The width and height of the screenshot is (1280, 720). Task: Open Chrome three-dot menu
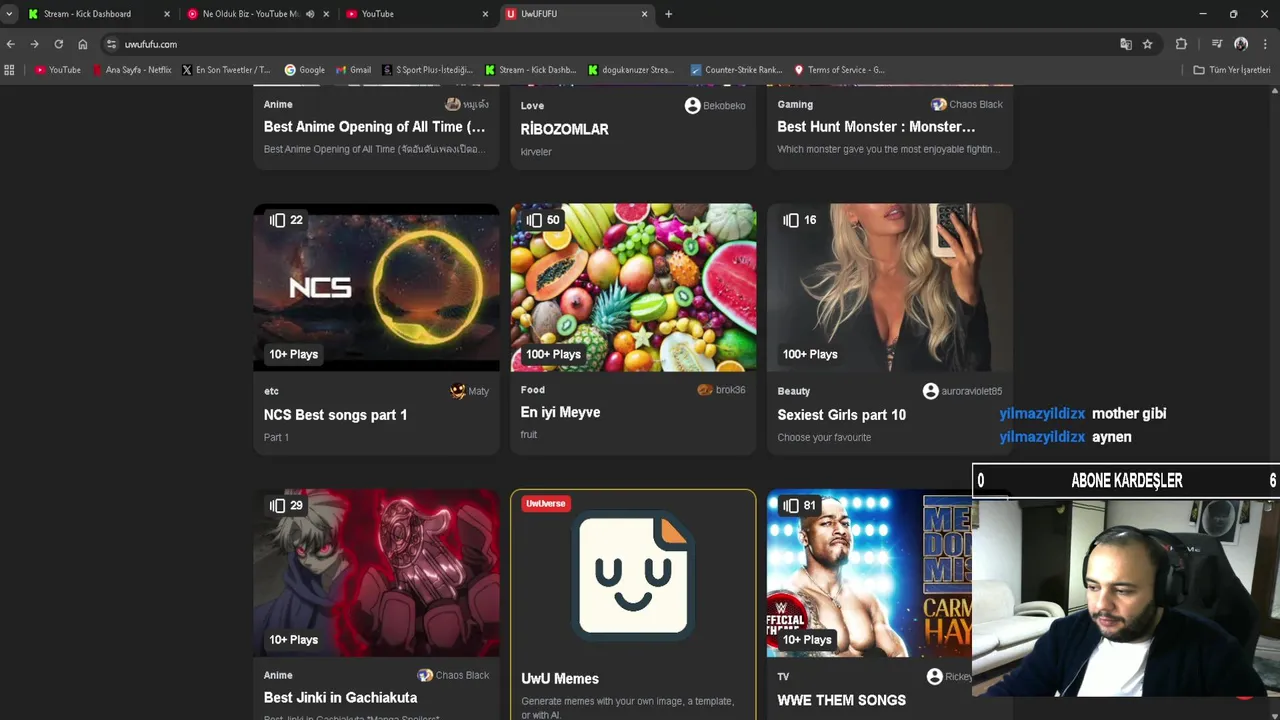pyautogui.click(x=1265, y=44)
